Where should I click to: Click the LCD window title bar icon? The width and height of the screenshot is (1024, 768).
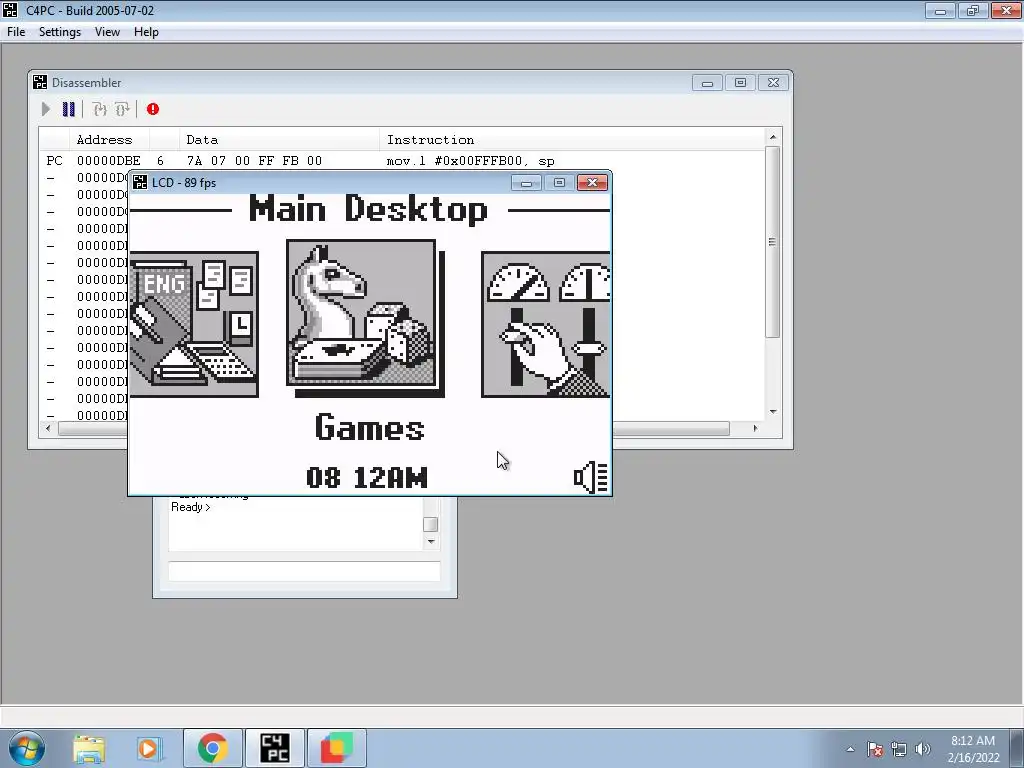140,183
